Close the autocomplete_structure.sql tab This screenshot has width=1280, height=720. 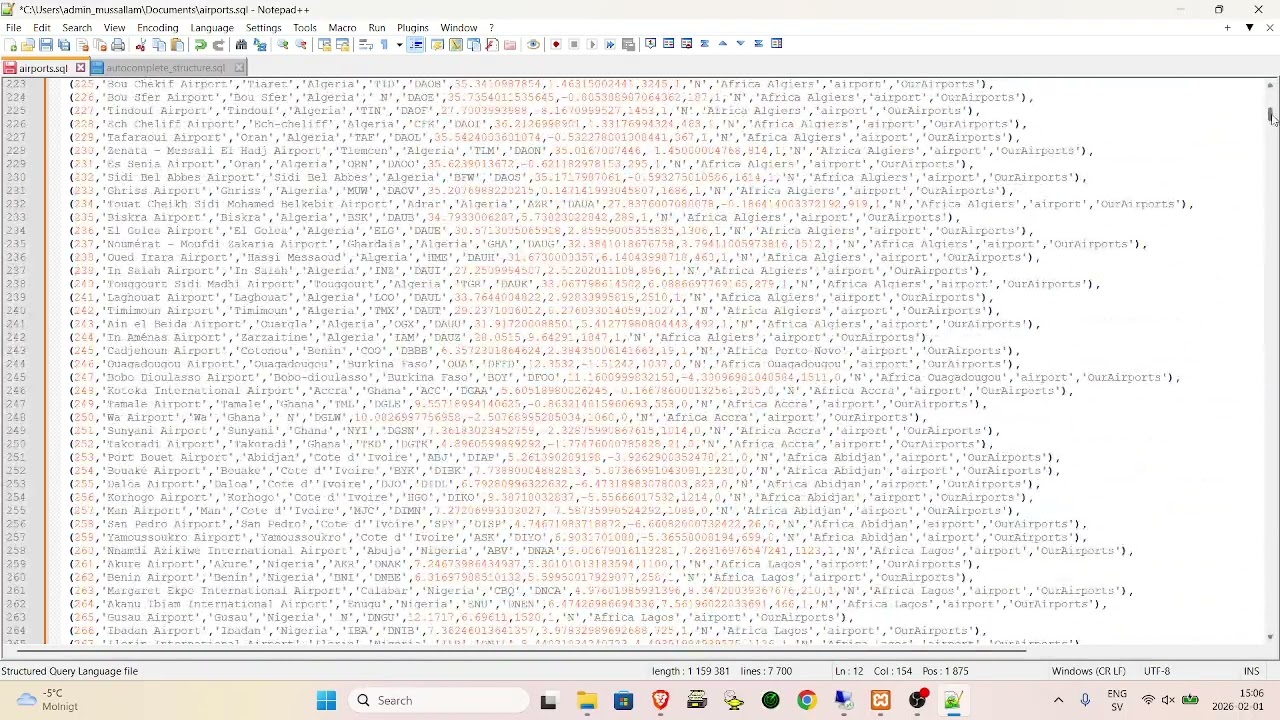[239, 68]
